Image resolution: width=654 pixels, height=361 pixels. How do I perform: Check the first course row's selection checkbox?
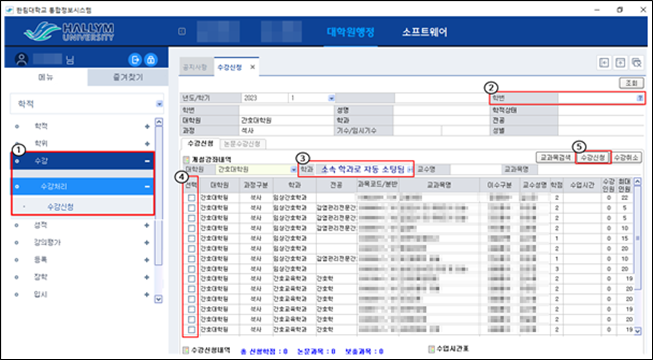click(x=191, y=198)
